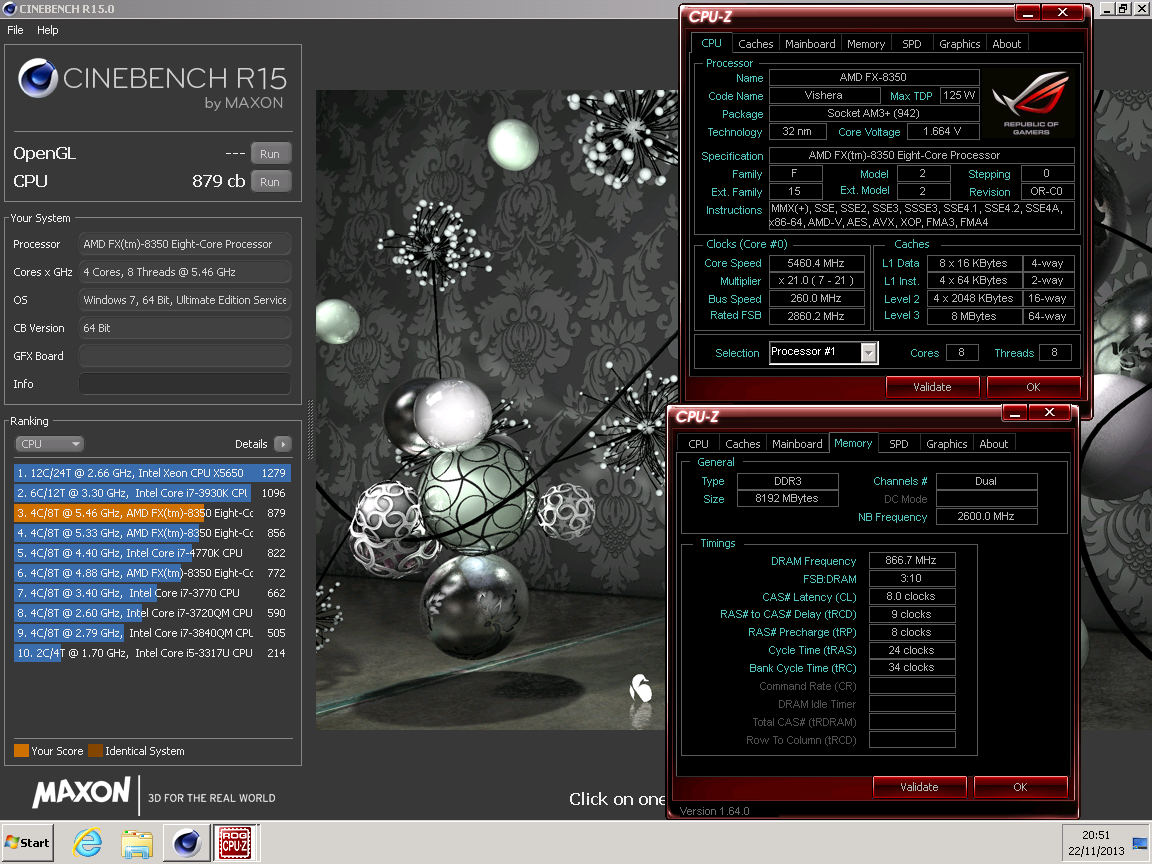
Task: Switch to Caches tab in top CPU-Z window
Action: pyautogui.click(x=755, y=44)
